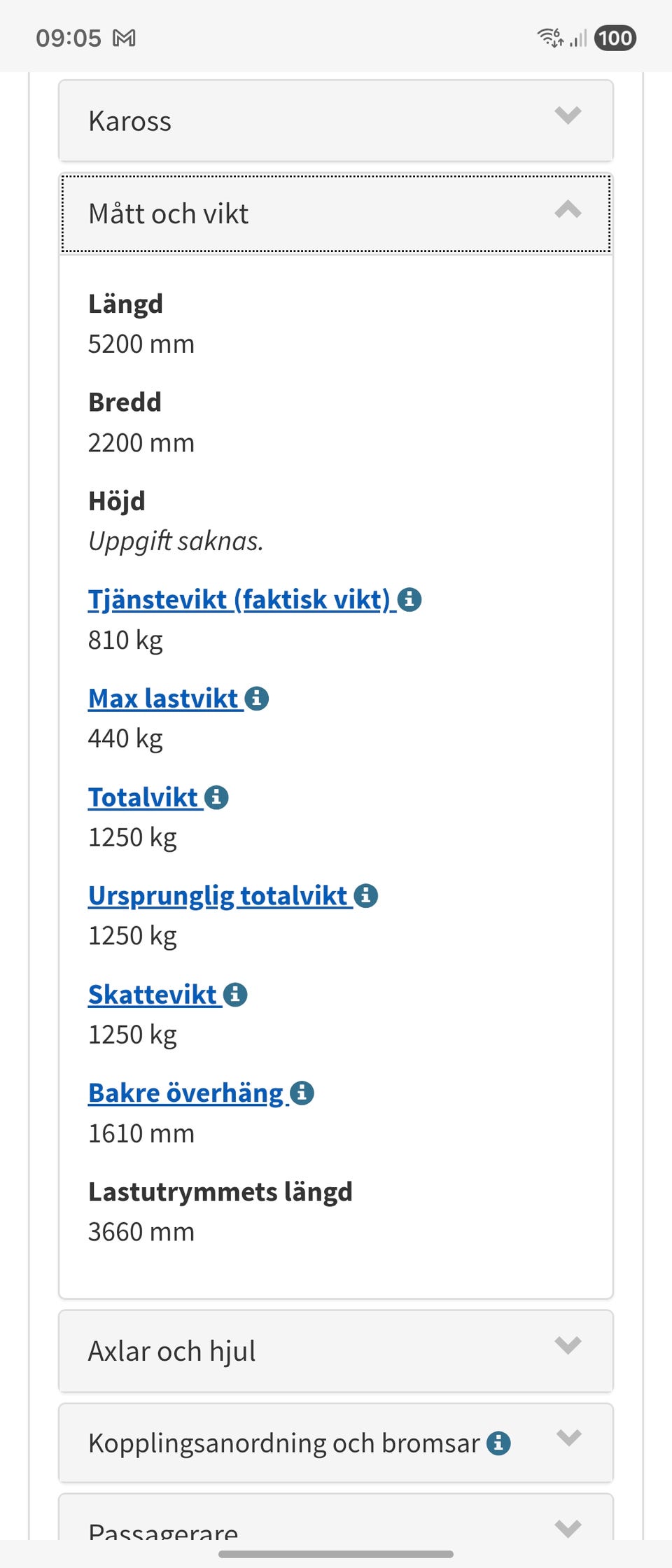
Task: Tap the info icon beside Tjänstevikt
Action: coord(409,601)
